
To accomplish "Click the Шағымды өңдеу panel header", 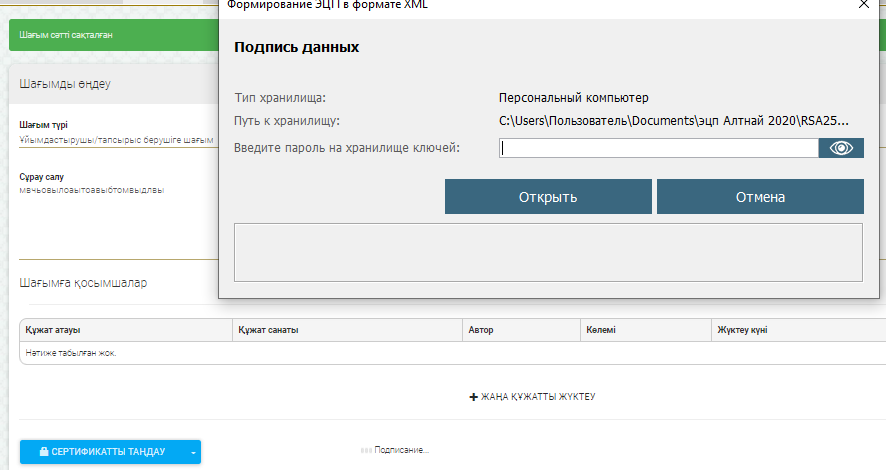I will pos(65,83).
